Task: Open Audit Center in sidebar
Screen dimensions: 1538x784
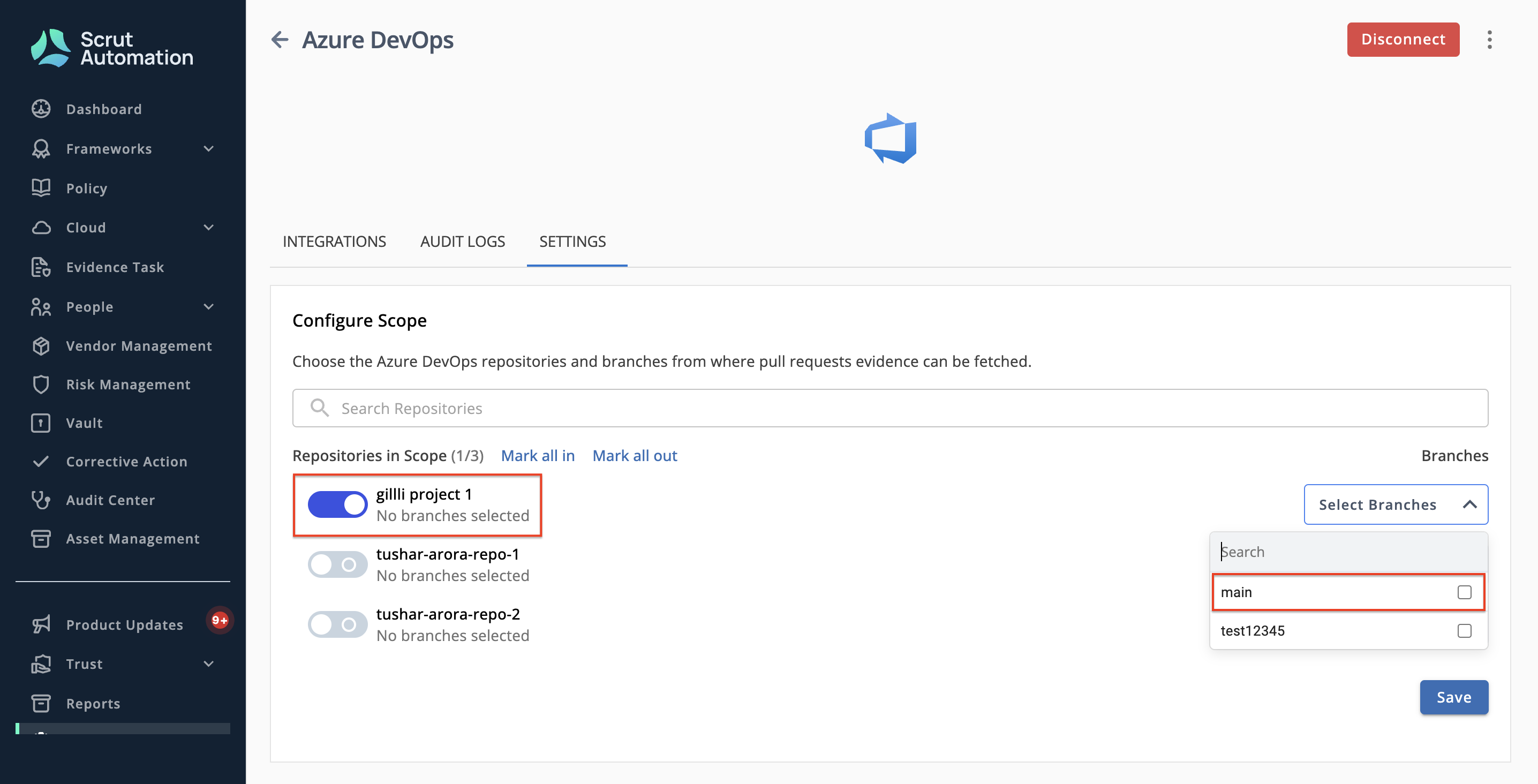Action: point(110,500)
